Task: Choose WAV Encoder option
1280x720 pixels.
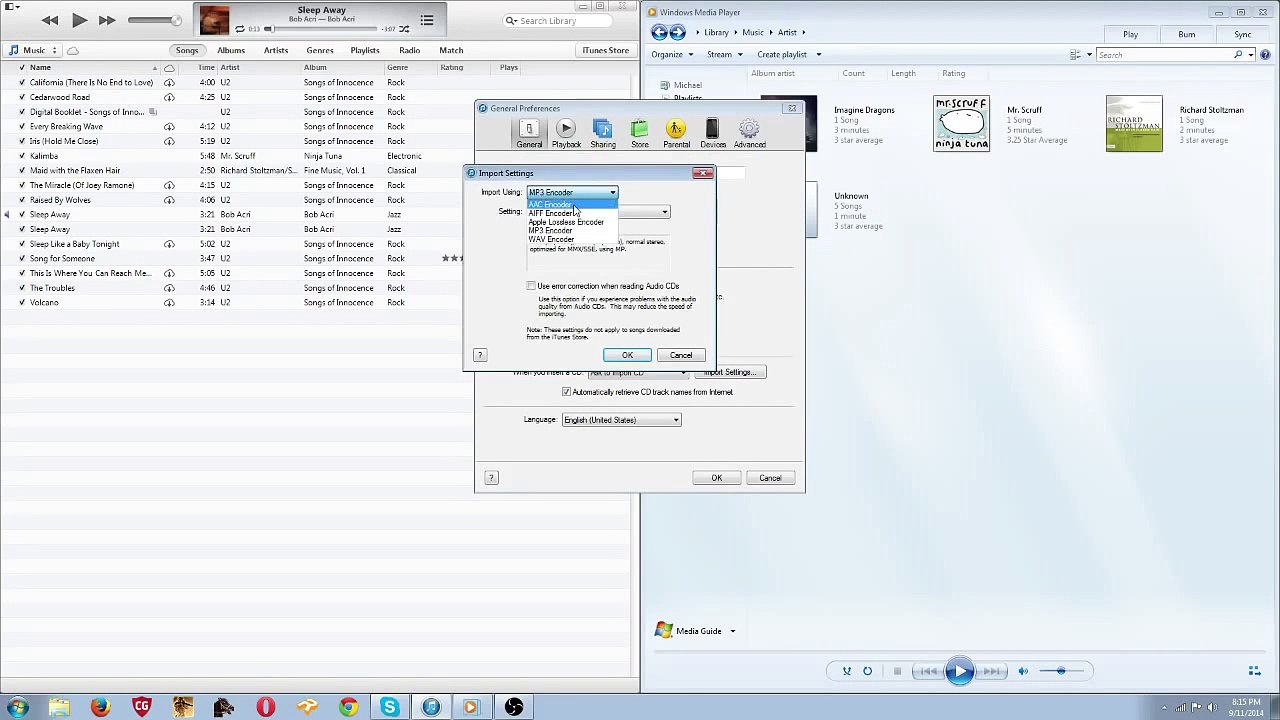Action: pos(572,239)
